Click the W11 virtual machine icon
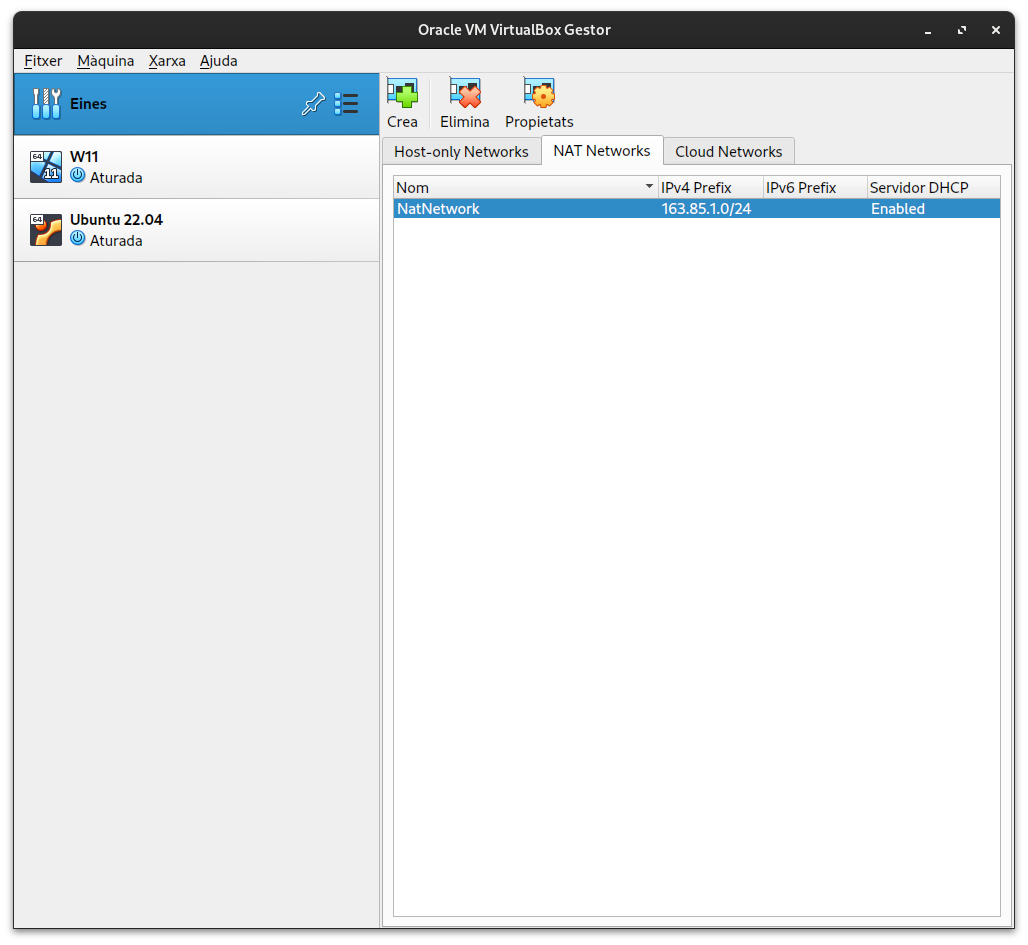 click(46, 167)
